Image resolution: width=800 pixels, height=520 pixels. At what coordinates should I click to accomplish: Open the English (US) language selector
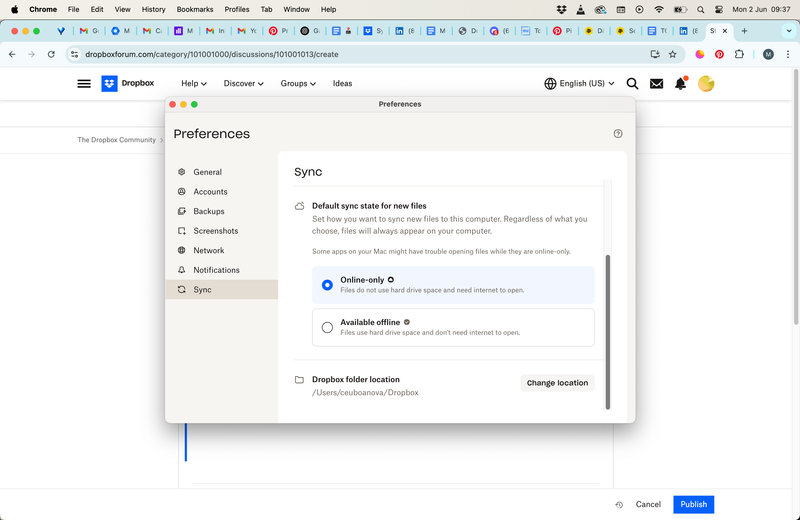pos(579,84)
